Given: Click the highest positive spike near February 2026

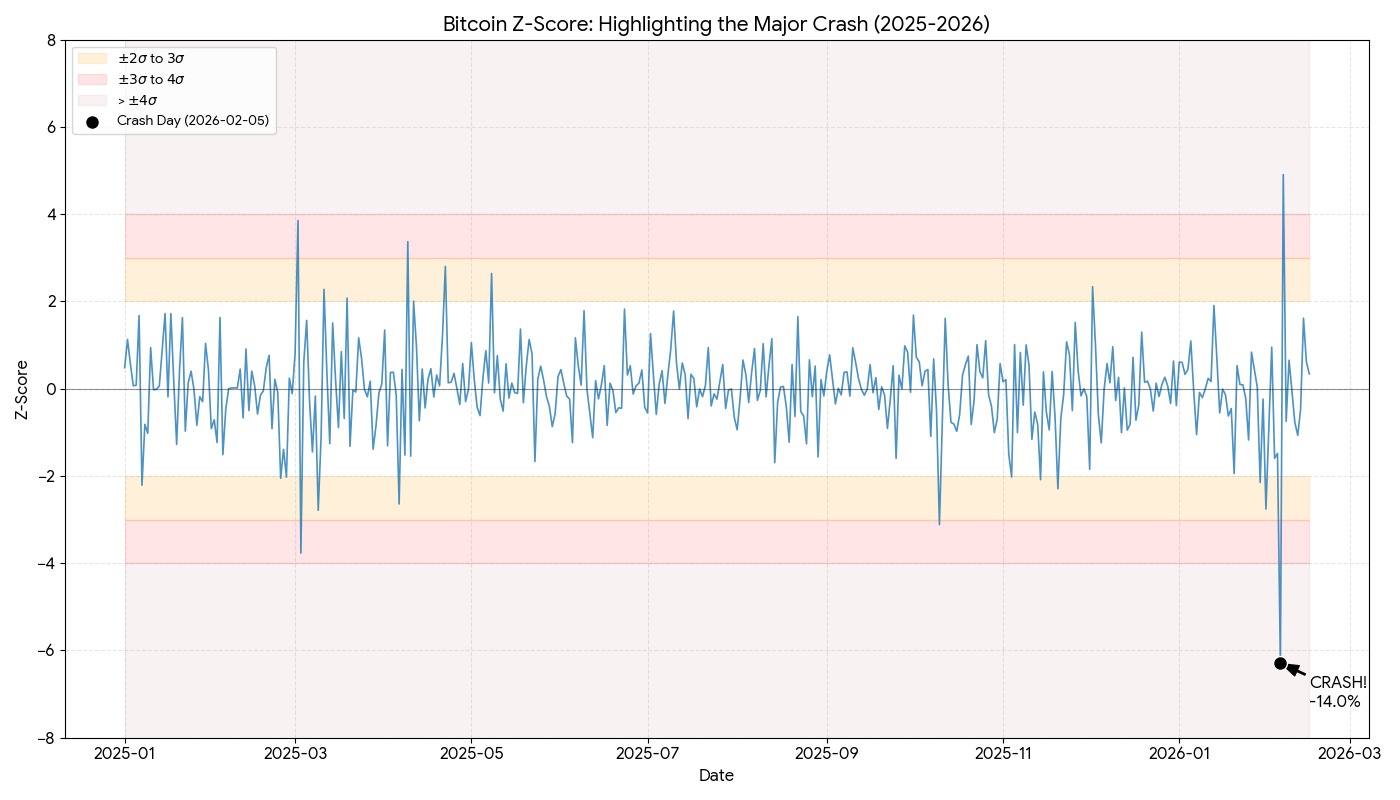Looking at the screenshot, I should 1283,175.
